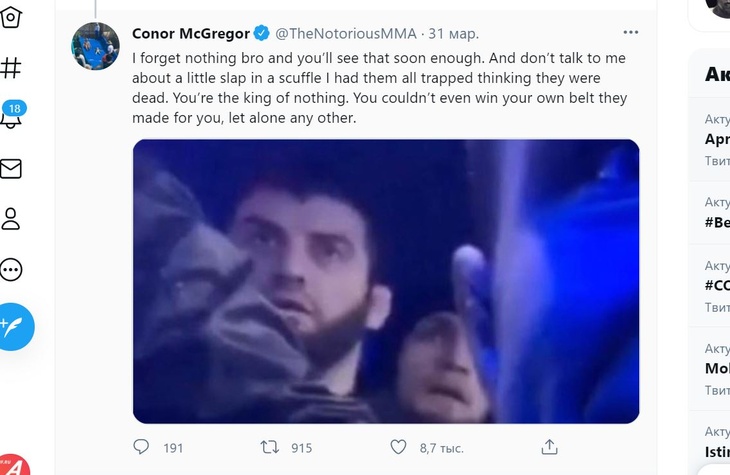The width and height of the screenshot is (730, 475).
Task: Open the Profile person icon
Action: point(11,218)
